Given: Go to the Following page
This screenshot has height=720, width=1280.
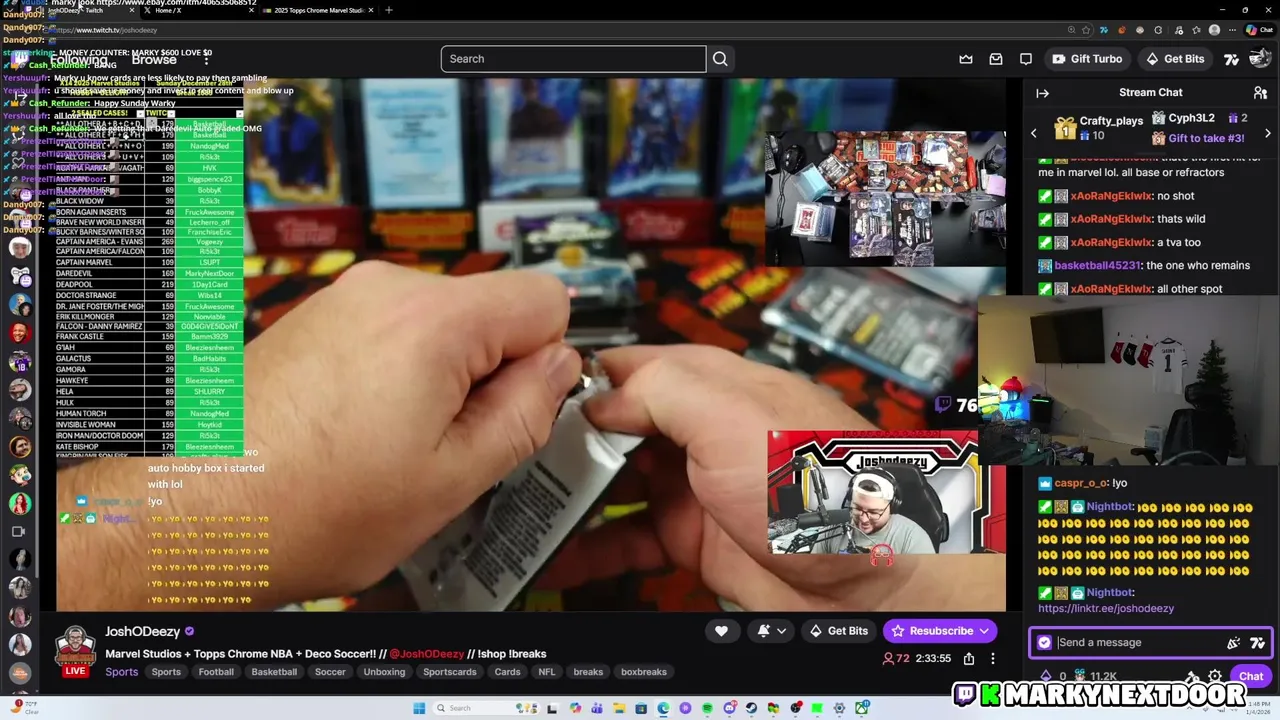Looking at the screenshot, I should click(x=78, y=59).
